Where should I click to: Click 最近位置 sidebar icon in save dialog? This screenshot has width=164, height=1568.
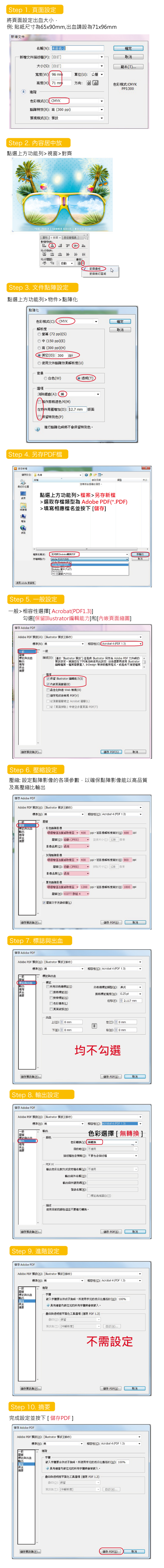coord(23,484)
